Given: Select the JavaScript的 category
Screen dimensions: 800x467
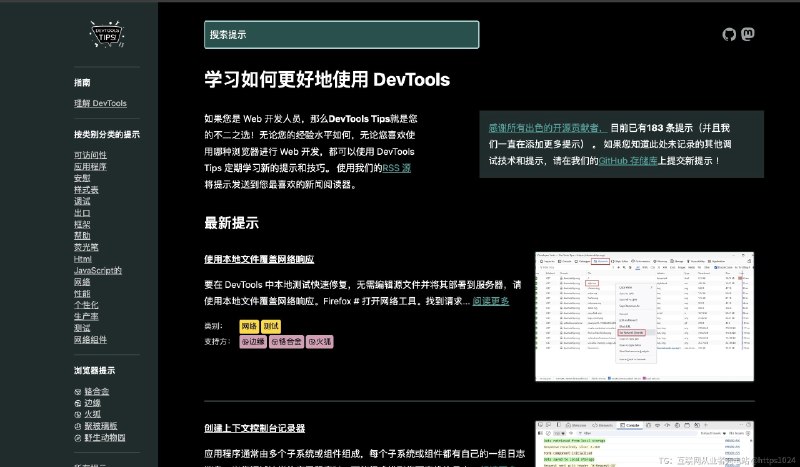Looking at the screenshot, I should [x=98, y=271].
